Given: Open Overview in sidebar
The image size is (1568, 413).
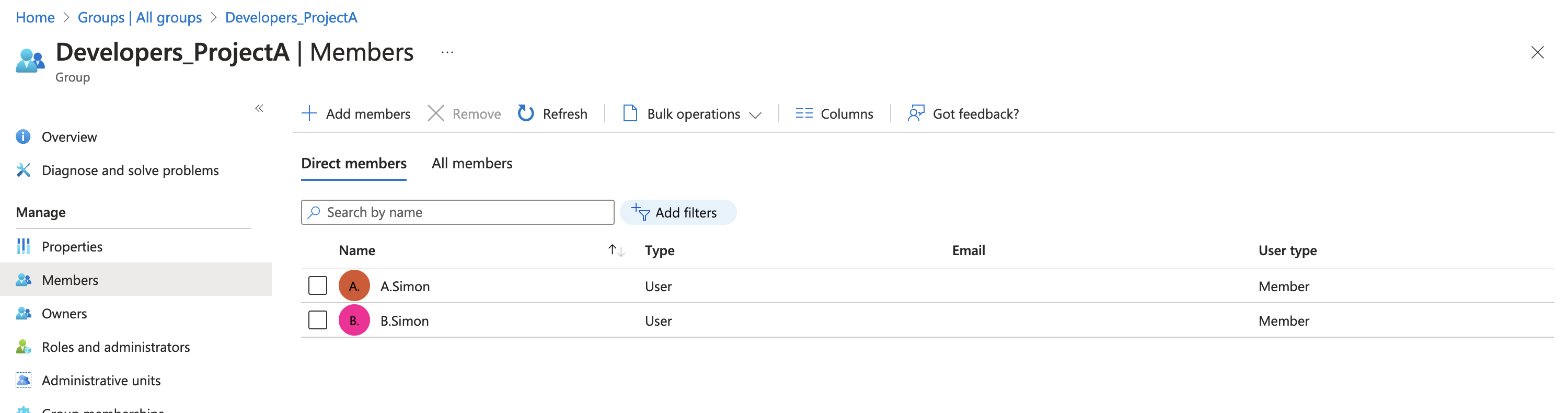Looking at the screenshot, I should click(70, 137).
